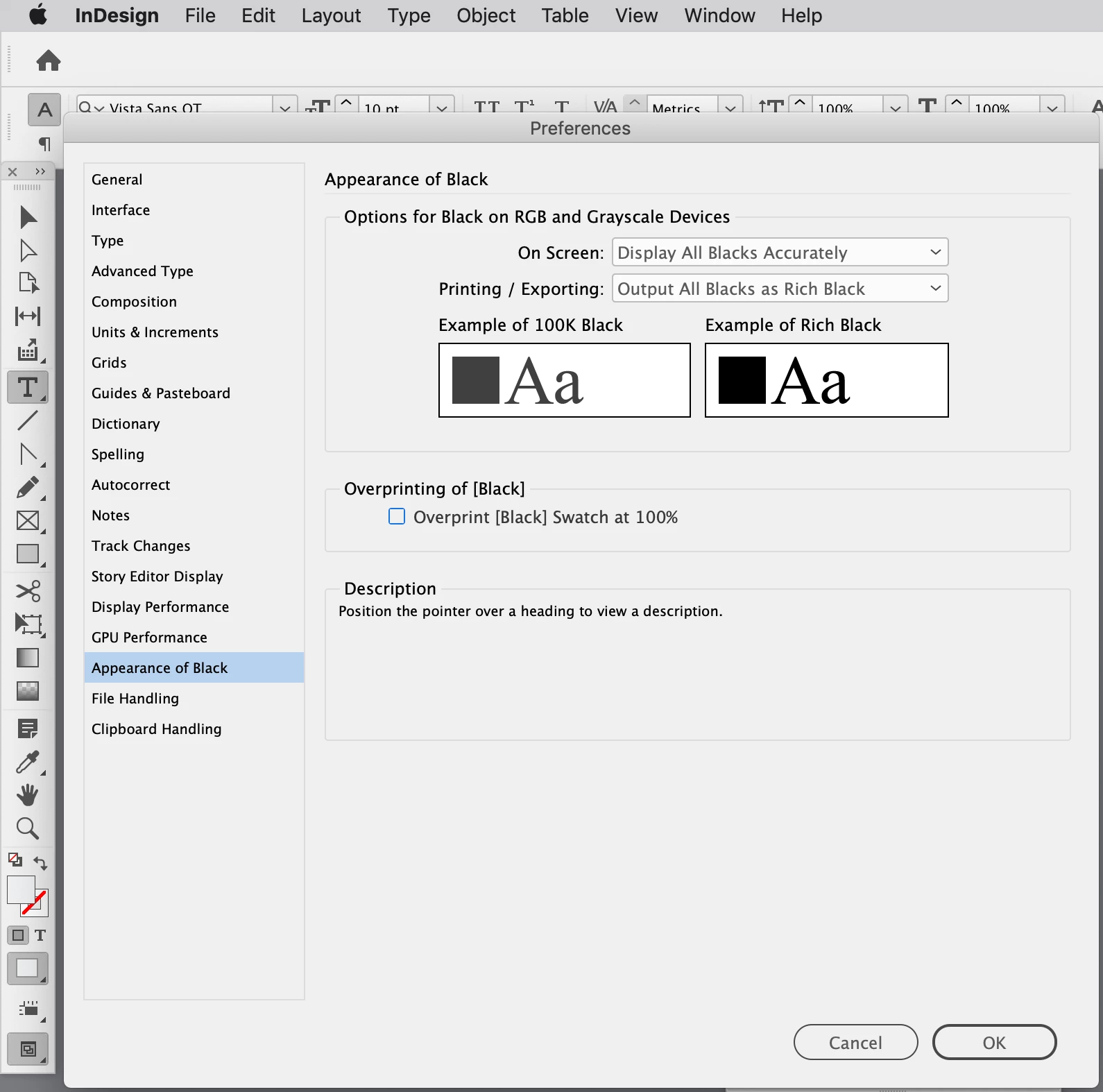Viewport: 1103px width, 1092px height.
Task: Select the Hand tool
Action: 28,794
